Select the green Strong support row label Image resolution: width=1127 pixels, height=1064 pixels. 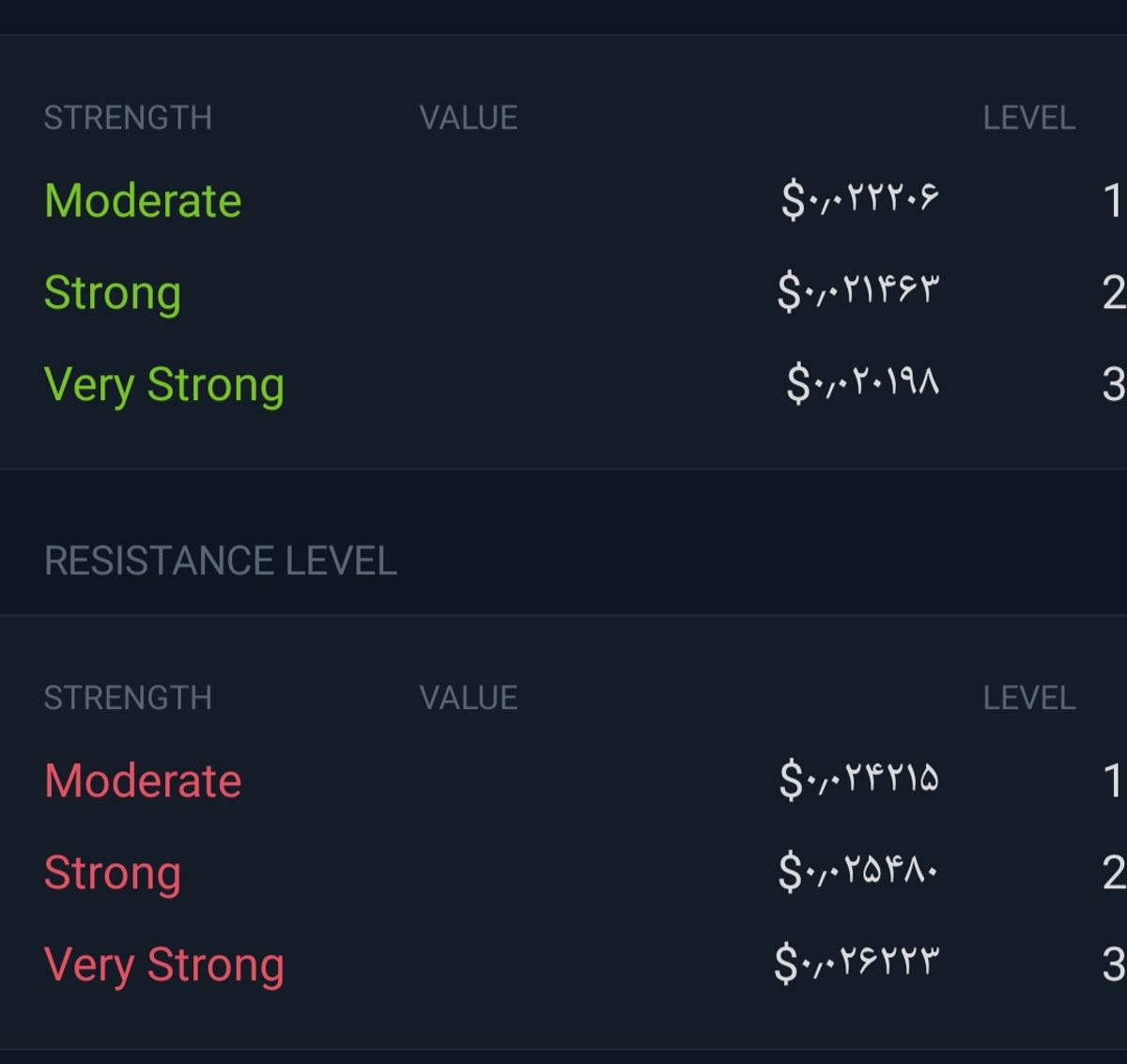coord(113,293)
